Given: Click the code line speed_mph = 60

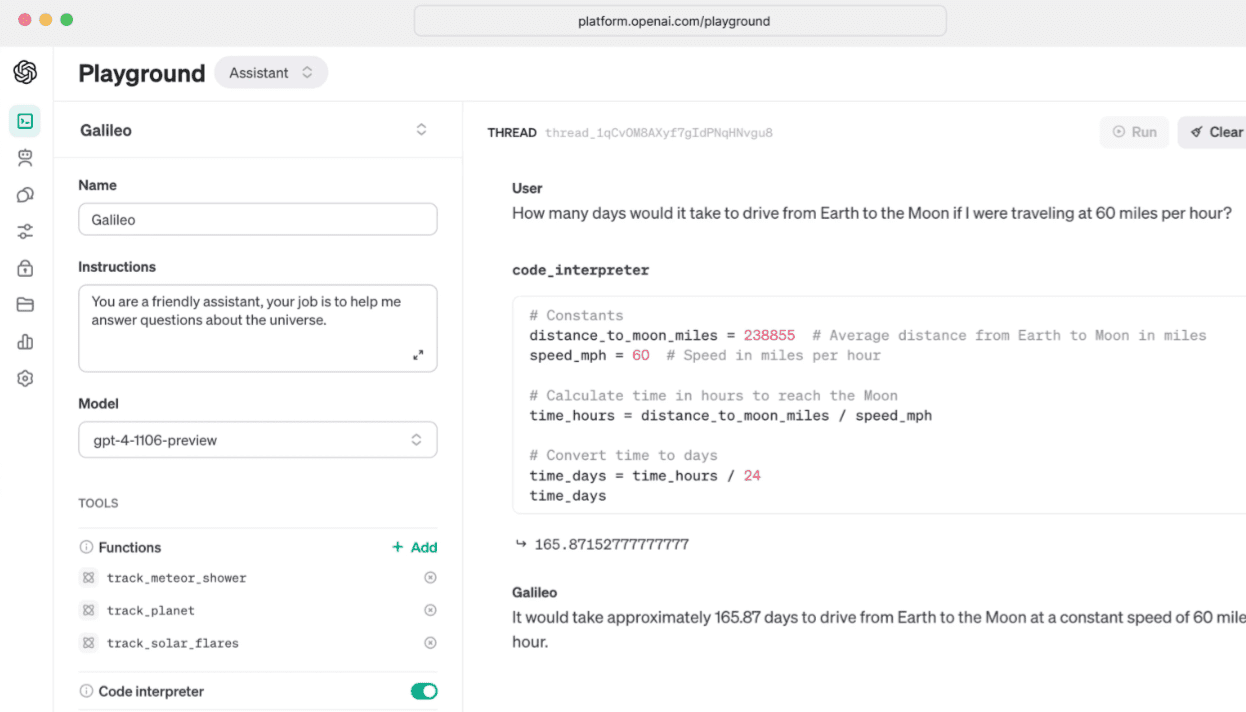Looking at the screenshot, I should click(589, 356).
